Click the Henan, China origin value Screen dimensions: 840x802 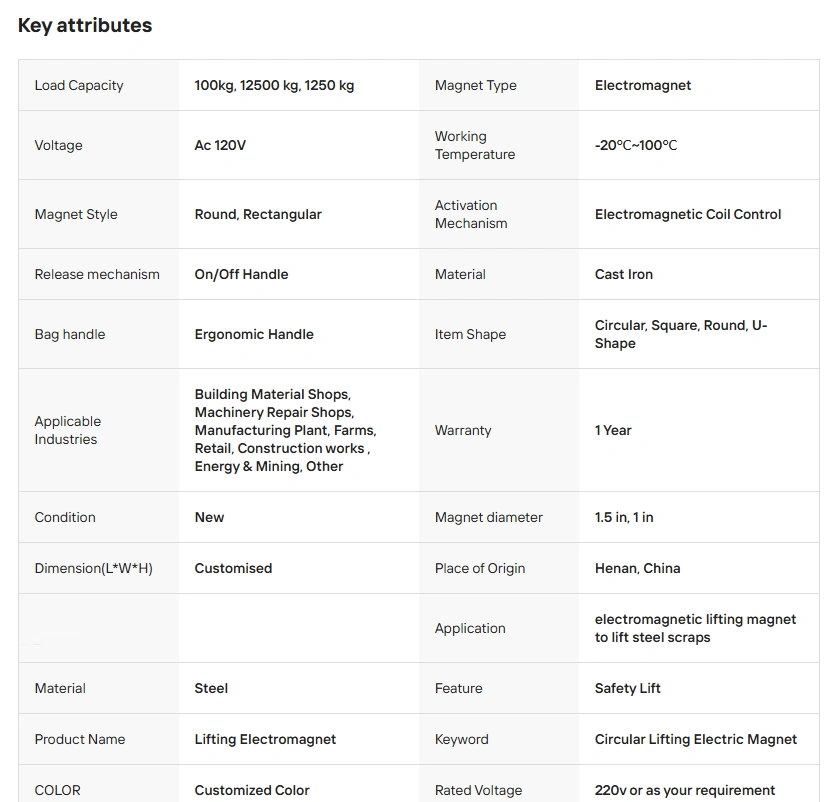(x=637, y=568)
